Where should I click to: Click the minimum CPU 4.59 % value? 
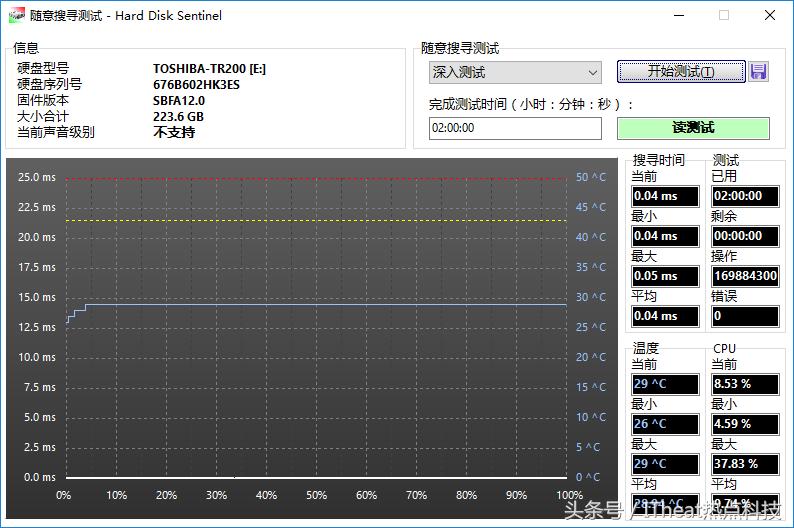[745, 424]
